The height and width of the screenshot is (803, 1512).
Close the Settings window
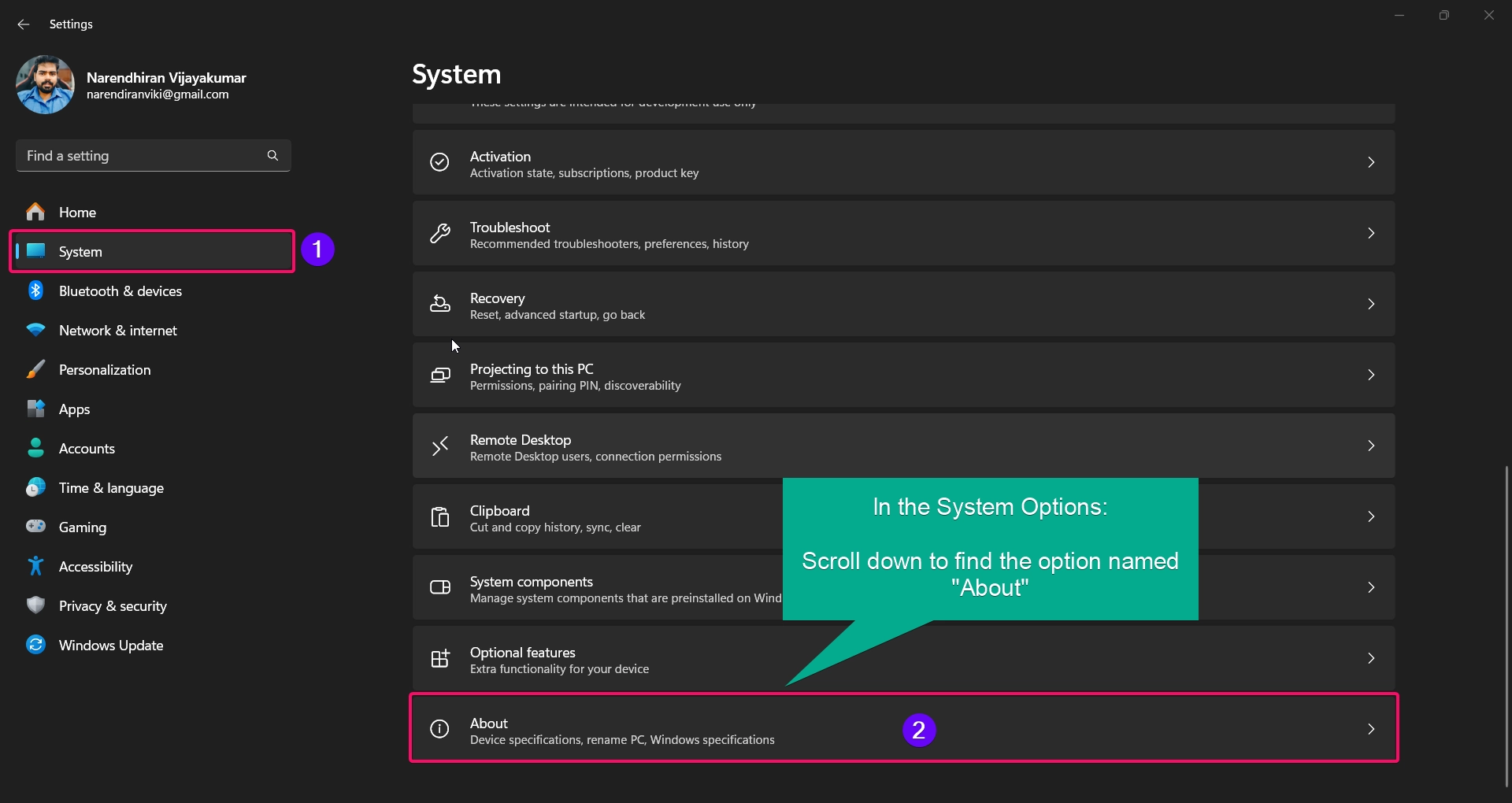point(1488,15)
